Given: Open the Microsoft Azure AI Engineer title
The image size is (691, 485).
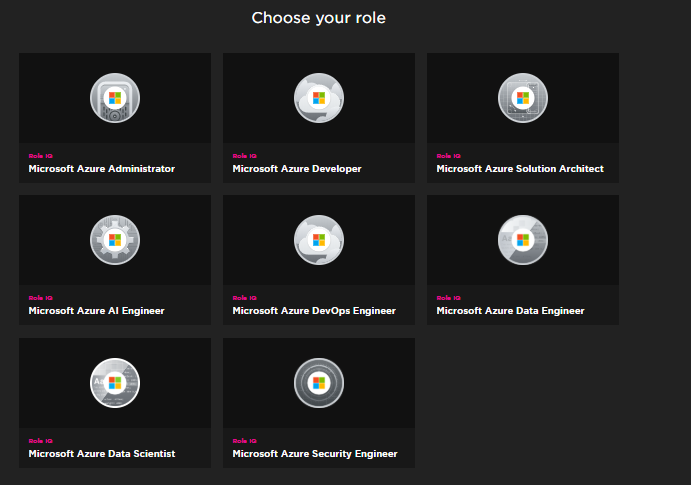Looking at the screenshot, I should (x=96, y=311).
